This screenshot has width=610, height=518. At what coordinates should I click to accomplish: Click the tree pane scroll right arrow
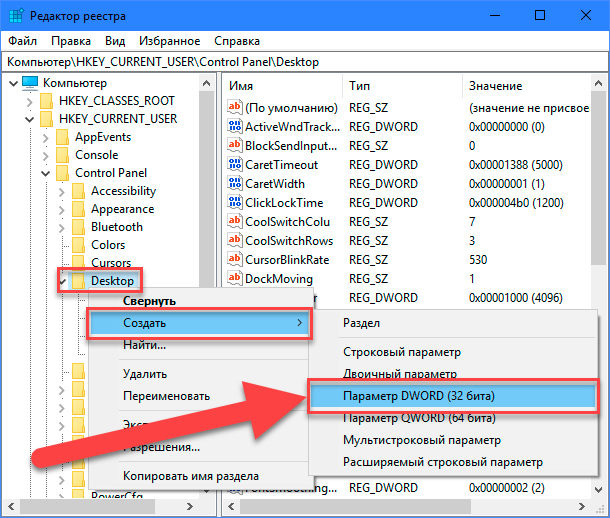(x=190, y=506)
